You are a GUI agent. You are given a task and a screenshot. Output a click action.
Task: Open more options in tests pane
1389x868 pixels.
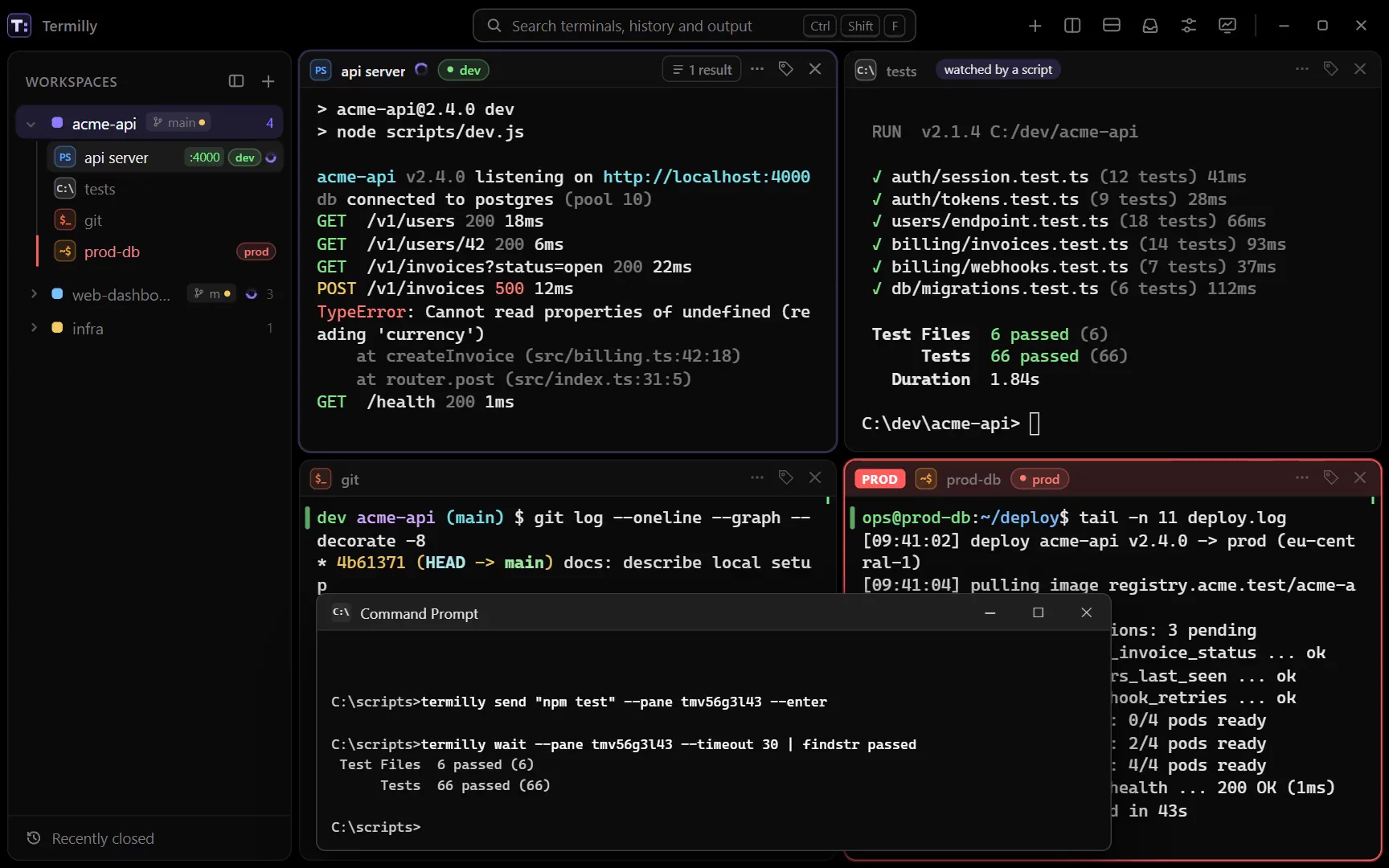click(1302, 69)
